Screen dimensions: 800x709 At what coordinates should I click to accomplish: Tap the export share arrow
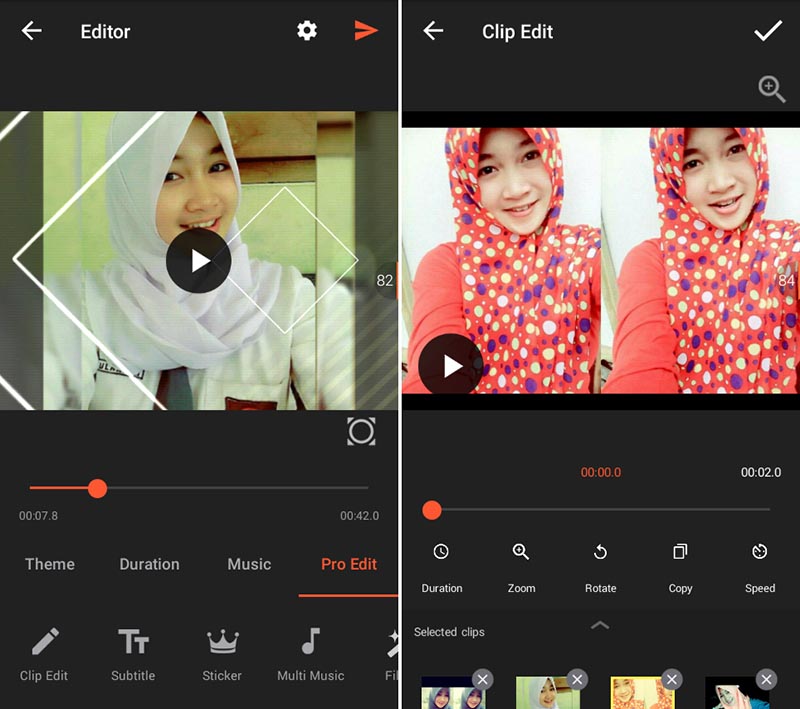click(x=367, y=31)
